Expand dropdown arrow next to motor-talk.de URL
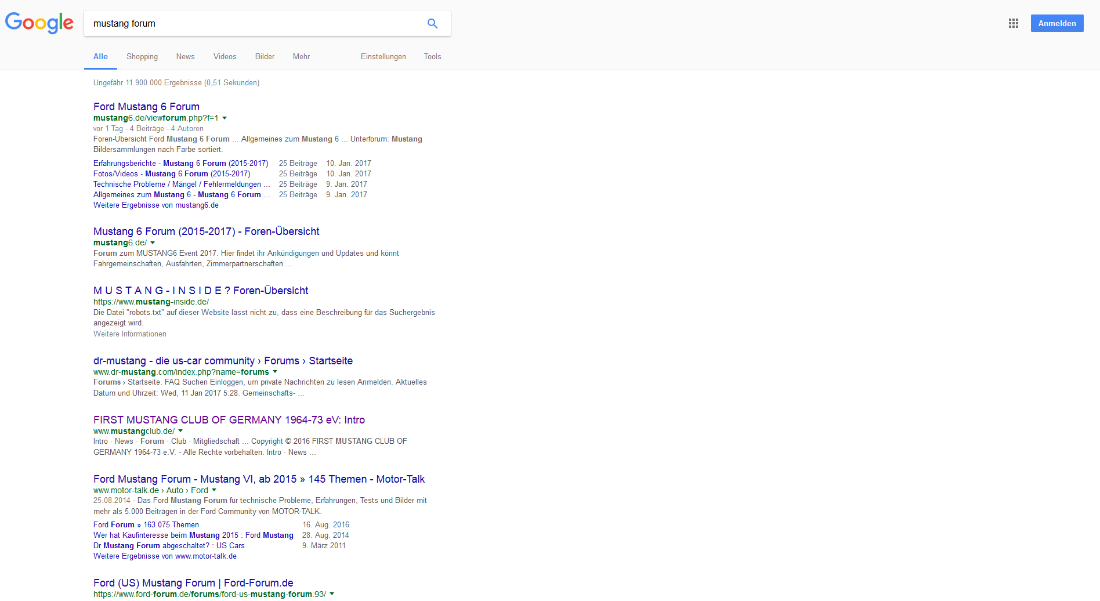This screenshot has width=1100, height=601. (214, 490)
